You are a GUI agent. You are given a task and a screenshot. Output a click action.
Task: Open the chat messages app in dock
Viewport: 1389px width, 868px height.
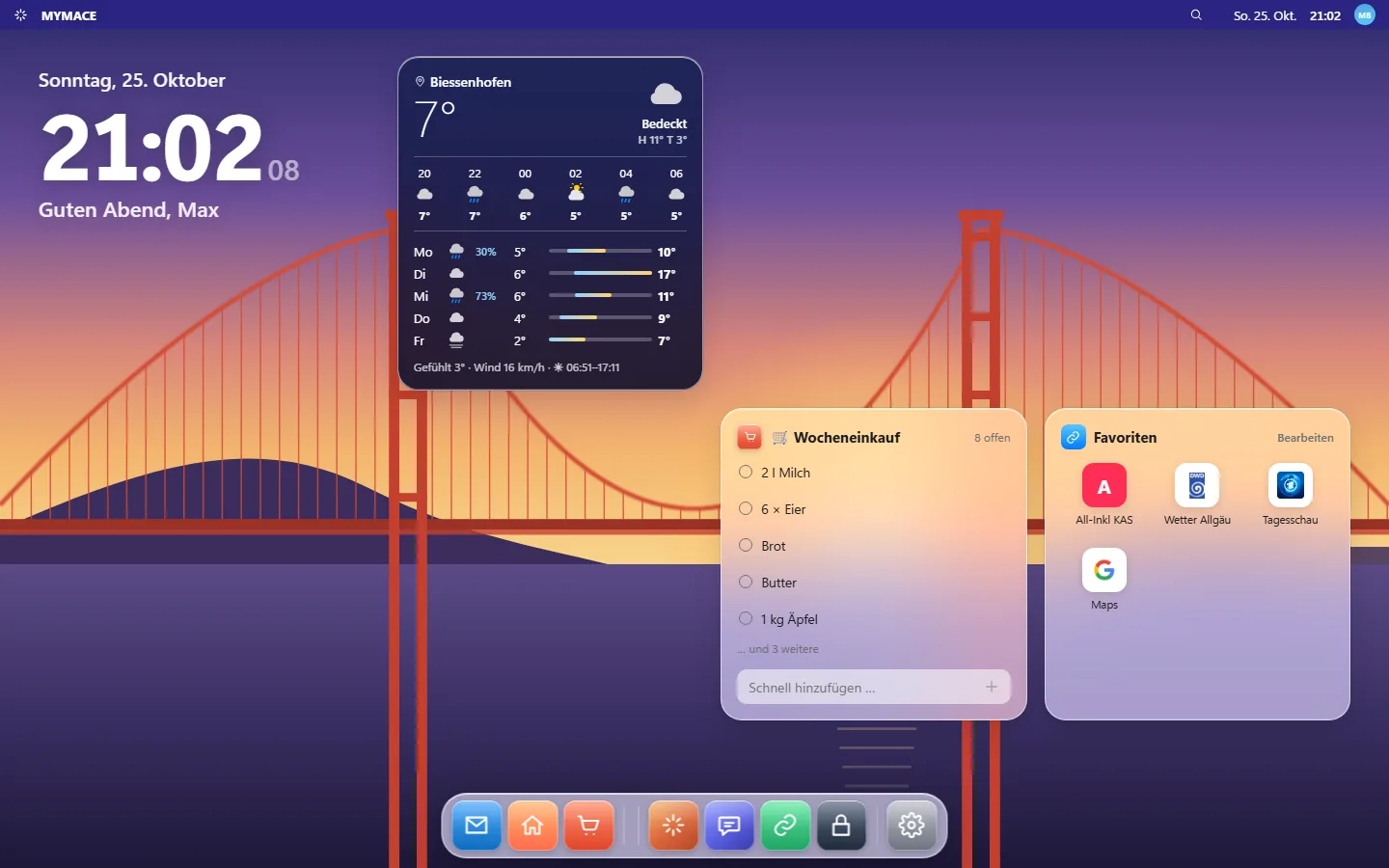(729, 826)
